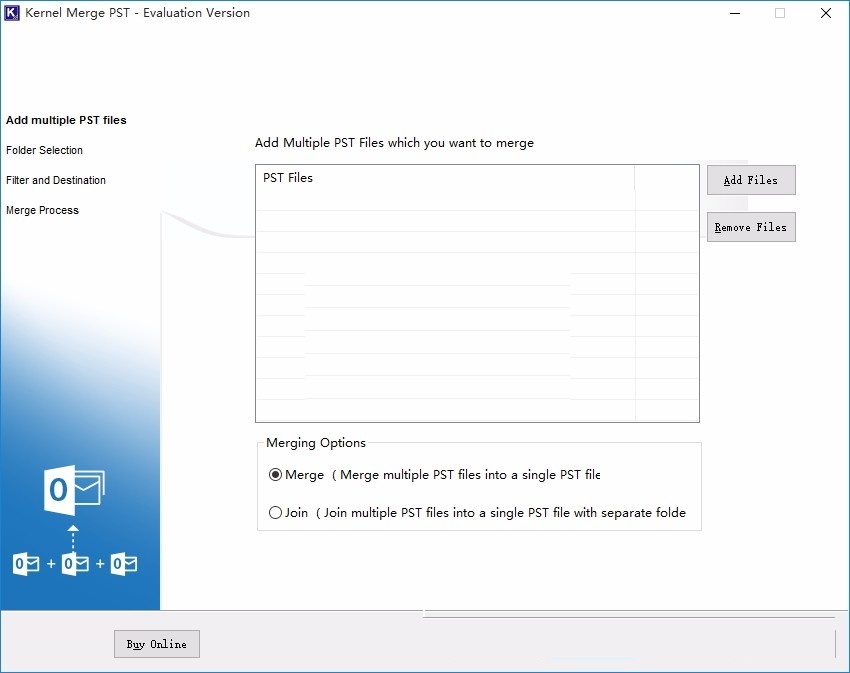The width and height of the screenshot is (850, 673).
Task: Close the Kernel Merge PST window
Action: [x=825, y=13]
